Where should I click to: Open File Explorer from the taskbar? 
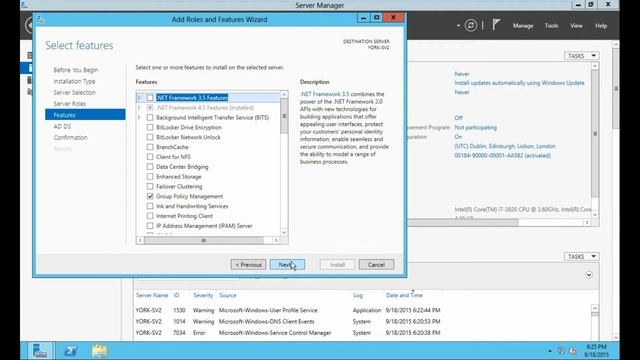click(100, 351)
